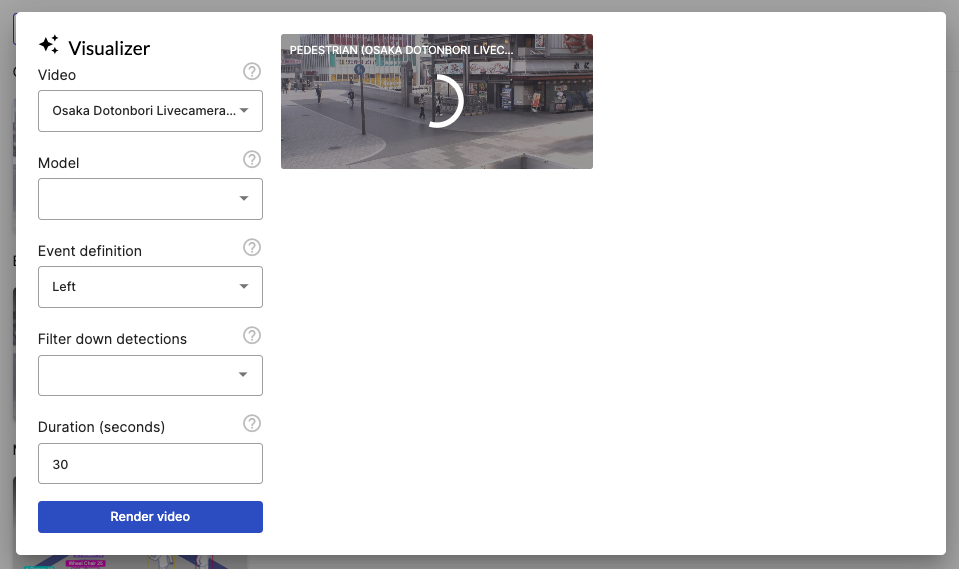Open help for Filter down detections

[252, 336]
